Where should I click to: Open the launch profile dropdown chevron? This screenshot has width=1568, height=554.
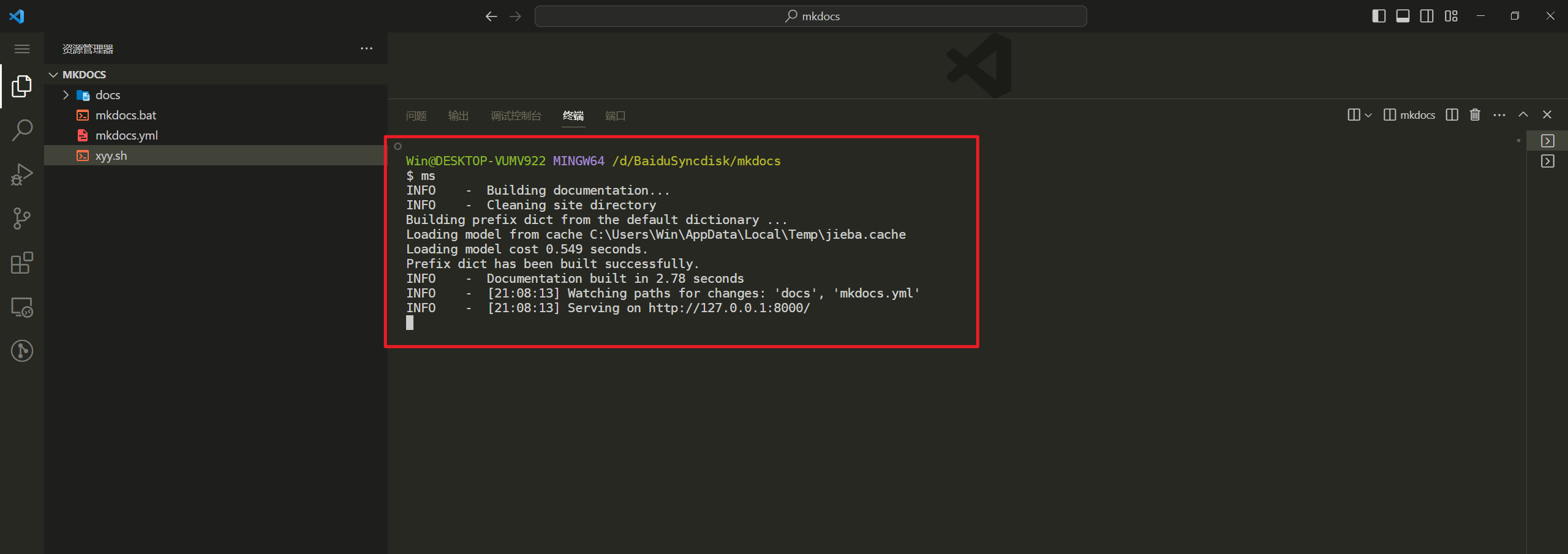click(1368, 115)
